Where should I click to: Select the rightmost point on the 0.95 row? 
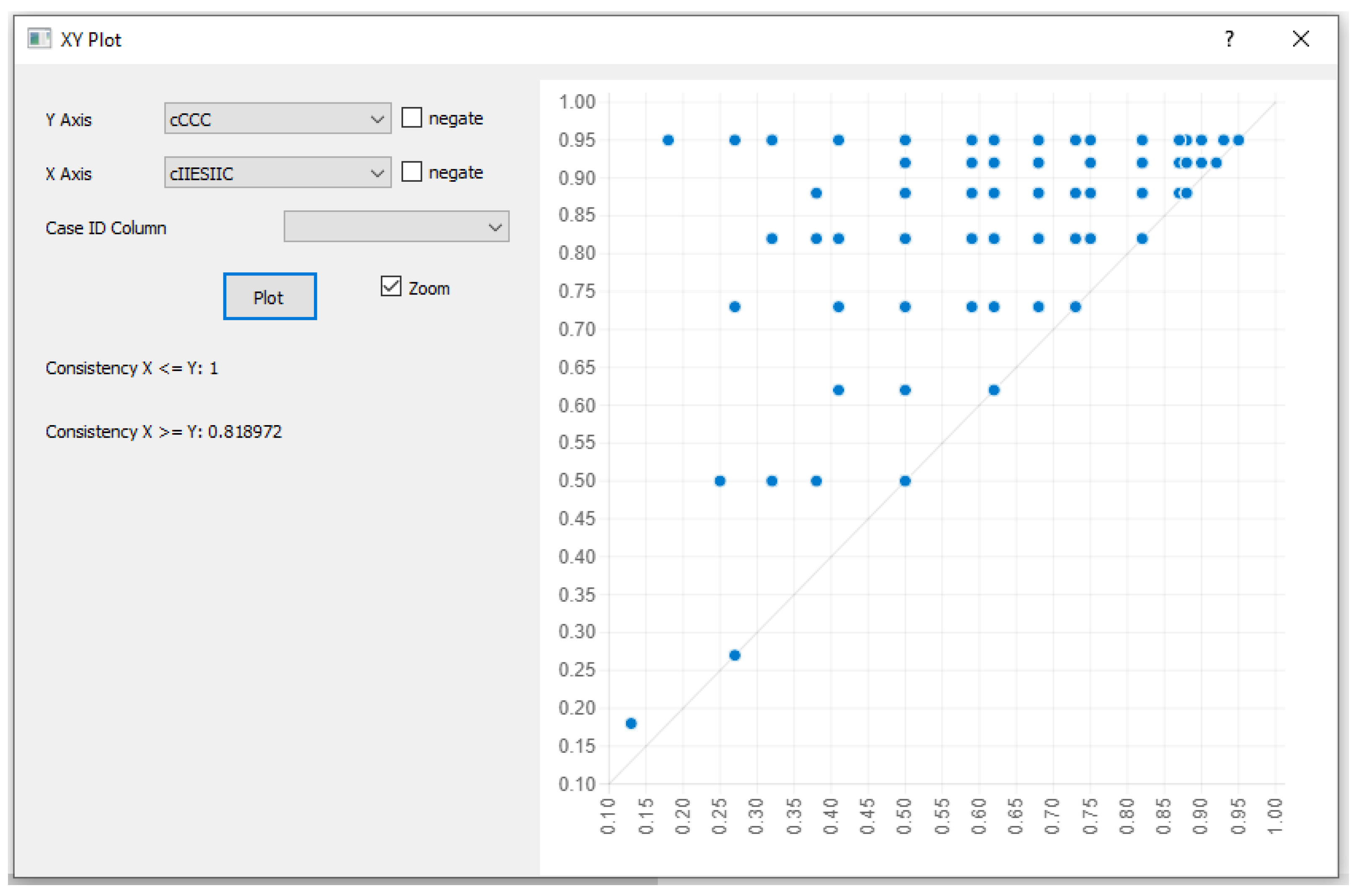pyautogui.click(x=1239, y=140)
